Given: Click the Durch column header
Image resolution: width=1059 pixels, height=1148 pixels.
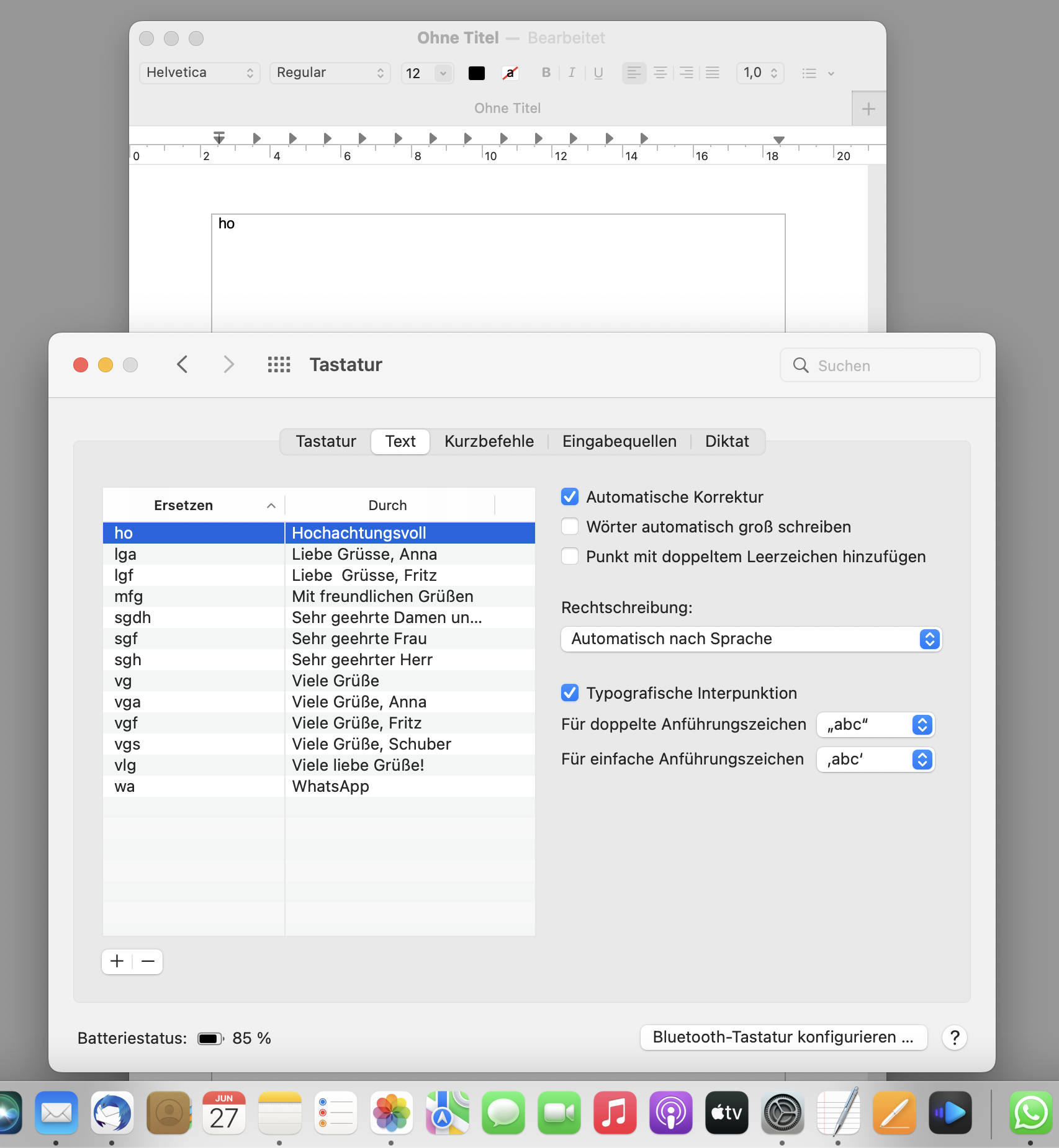Looking at the screenshot, I should tap(389, 505).
